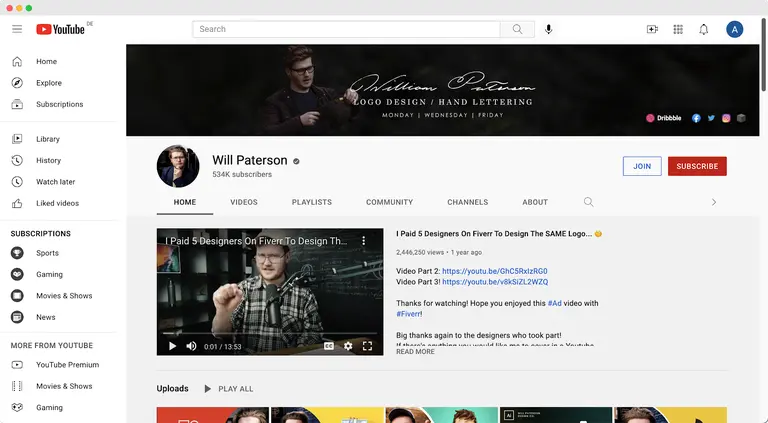Viewport: 768px width, 423px height.
Task: Focus the Search input field
Action: (346, 29)
